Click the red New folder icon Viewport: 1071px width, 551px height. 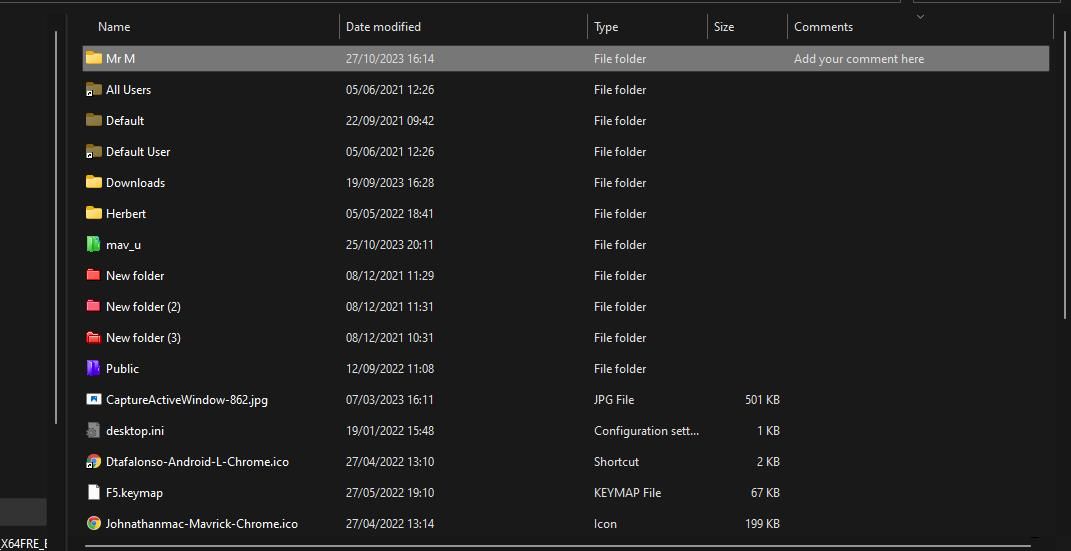click(x=93, y=275)
